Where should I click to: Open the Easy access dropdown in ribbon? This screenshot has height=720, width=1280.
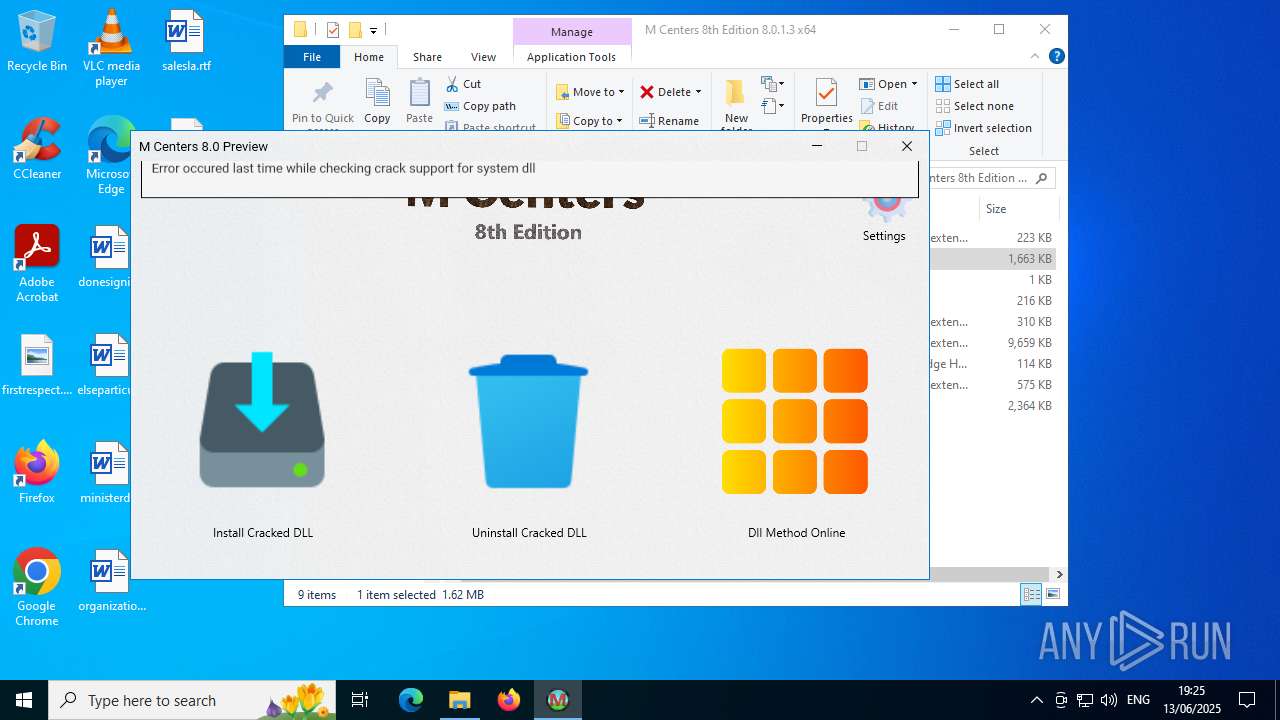773,105
